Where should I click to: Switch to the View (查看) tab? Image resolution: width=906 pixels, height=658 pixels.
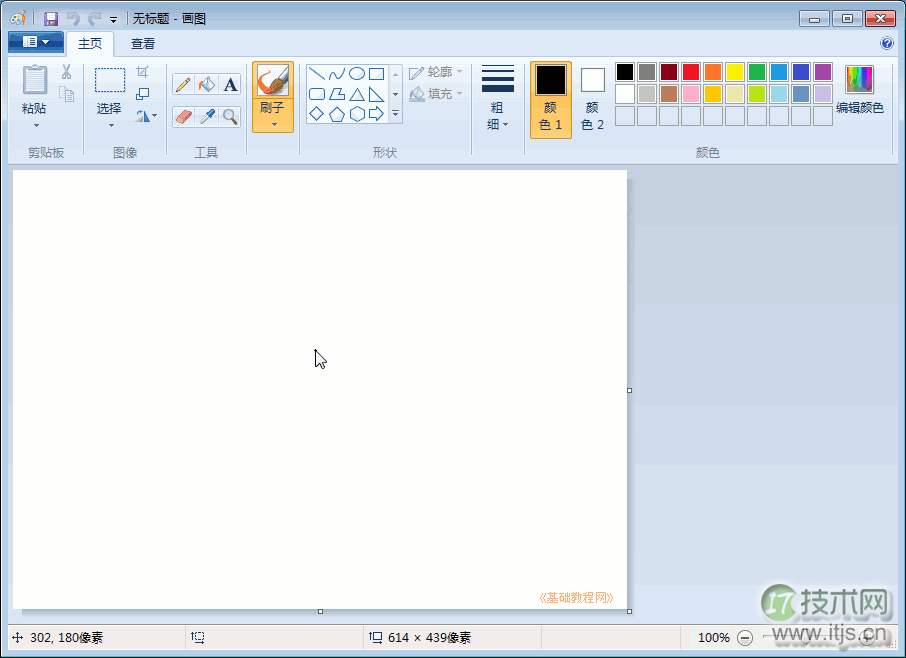[143, 44]
